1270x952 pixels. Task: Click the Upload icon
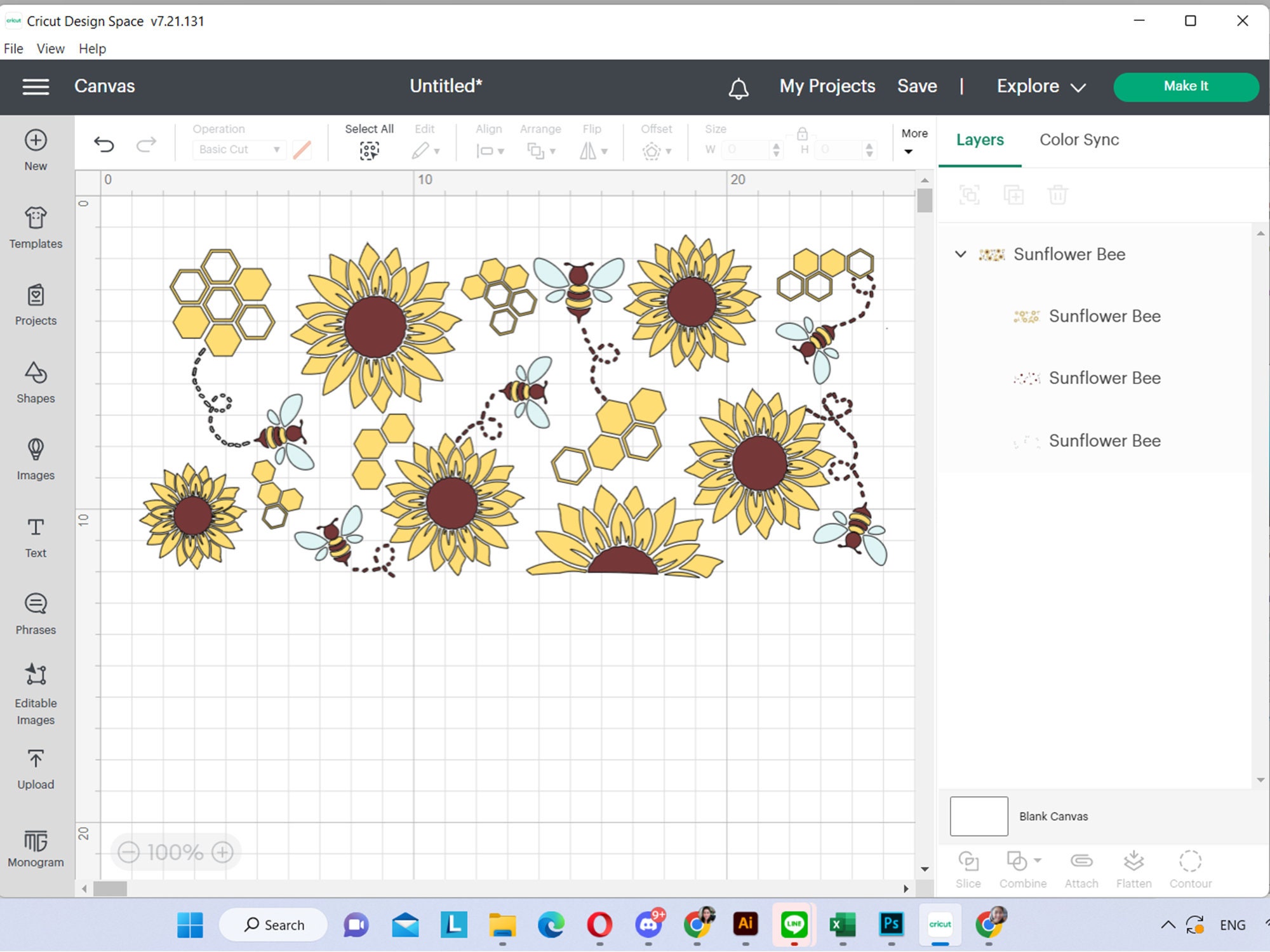36,759
